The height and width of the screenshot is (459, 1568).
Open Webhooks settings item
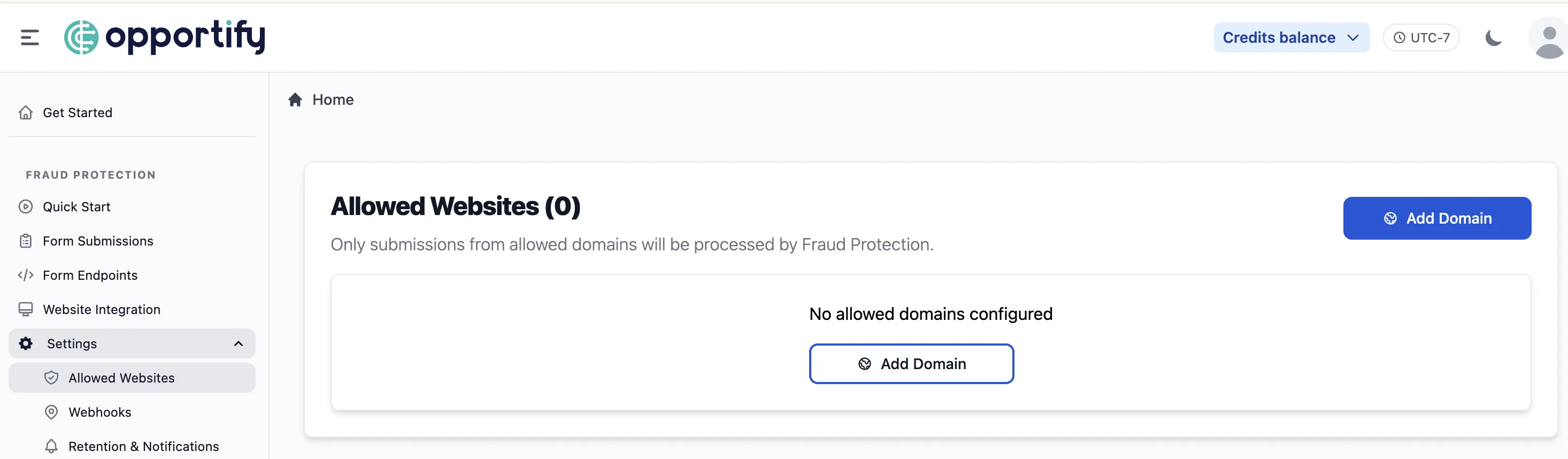[x=100, y=412]
